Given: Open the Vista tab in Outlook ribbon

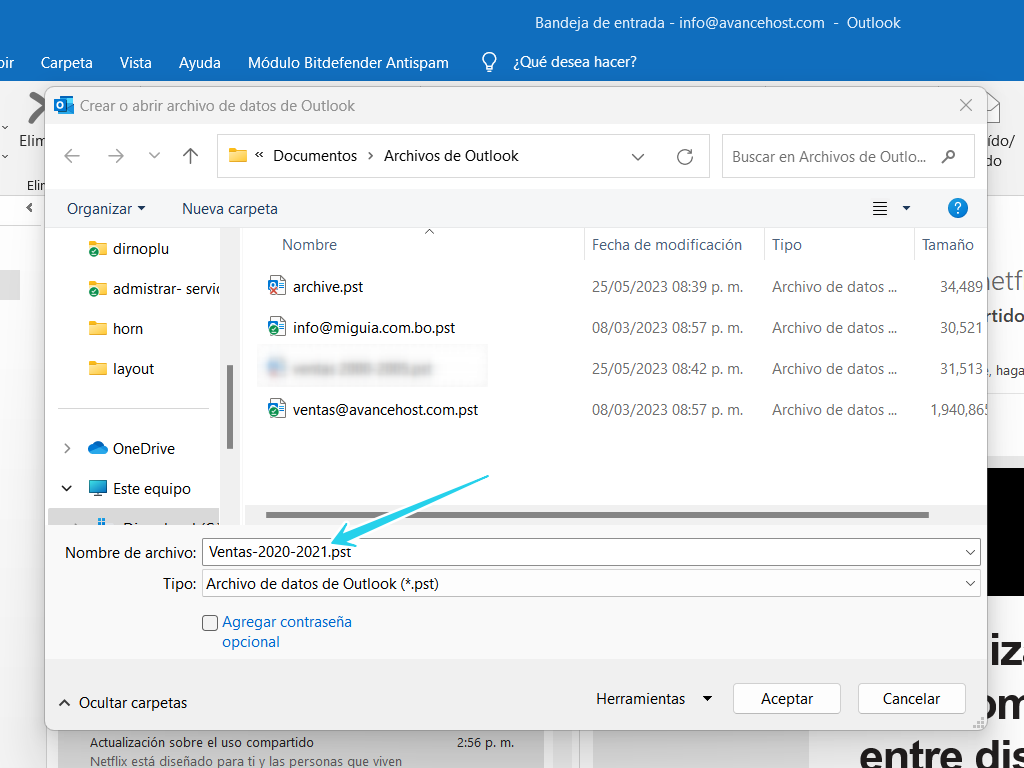Looking at the screenshot, I should [x=135, y=63].
